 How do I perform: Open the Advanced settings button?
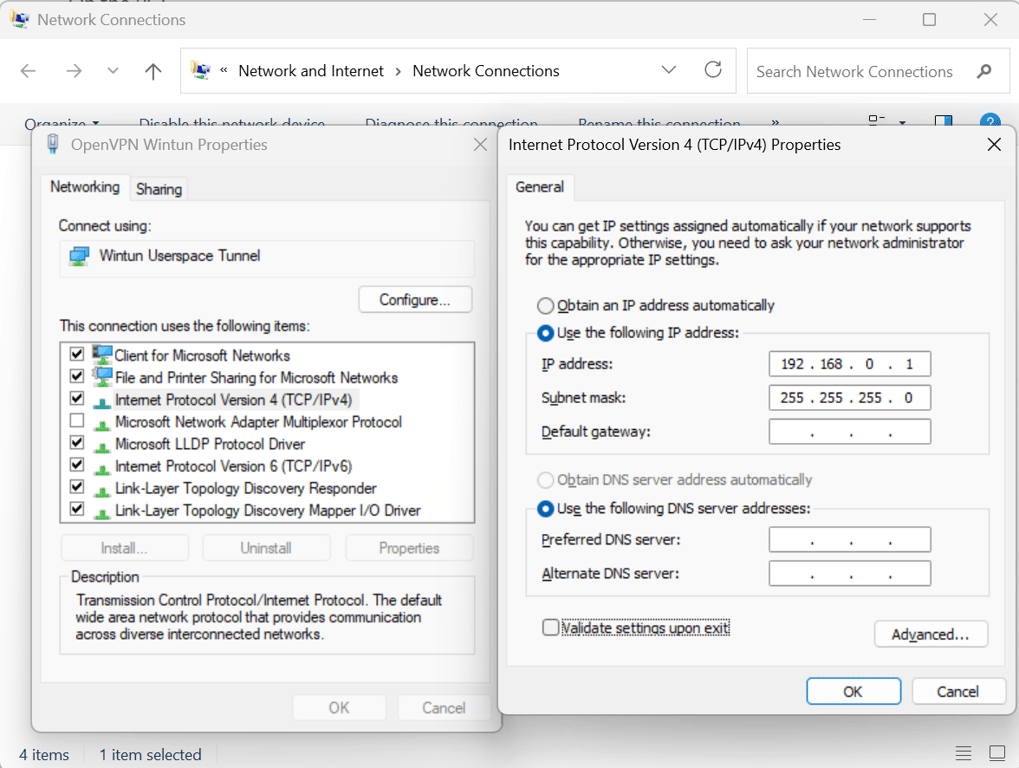pyautogui.click(x=931, y=634)
